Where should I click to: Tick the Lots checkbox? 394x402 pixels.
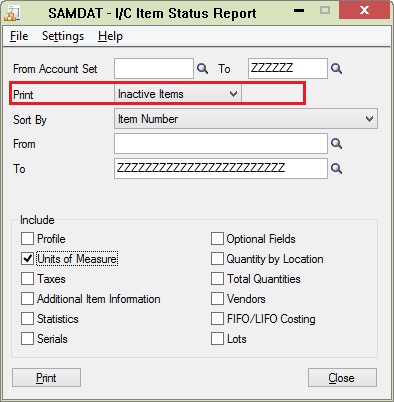click(217, 339)
